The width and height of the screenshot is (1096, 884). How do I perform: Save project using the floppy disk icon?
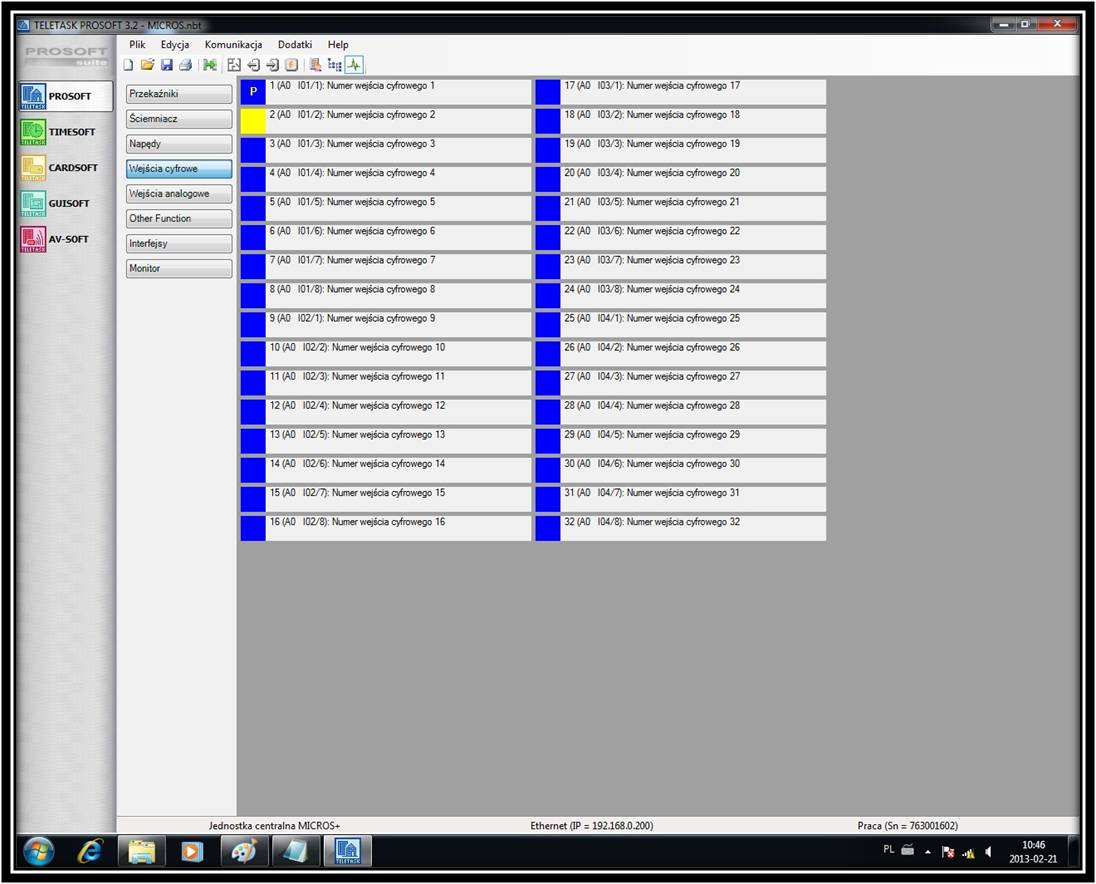point(167,65)
